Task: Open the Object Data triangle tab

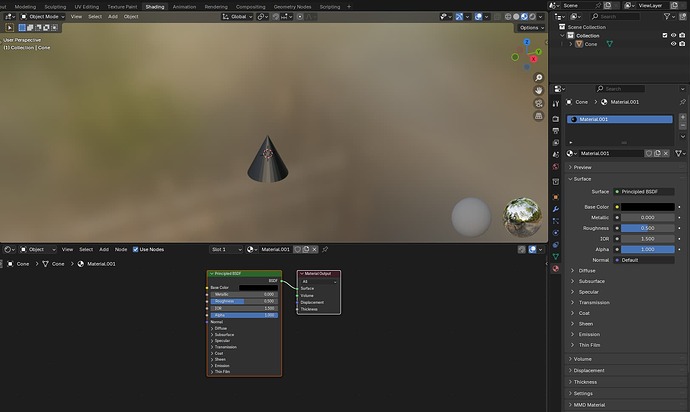Action: 556,257
